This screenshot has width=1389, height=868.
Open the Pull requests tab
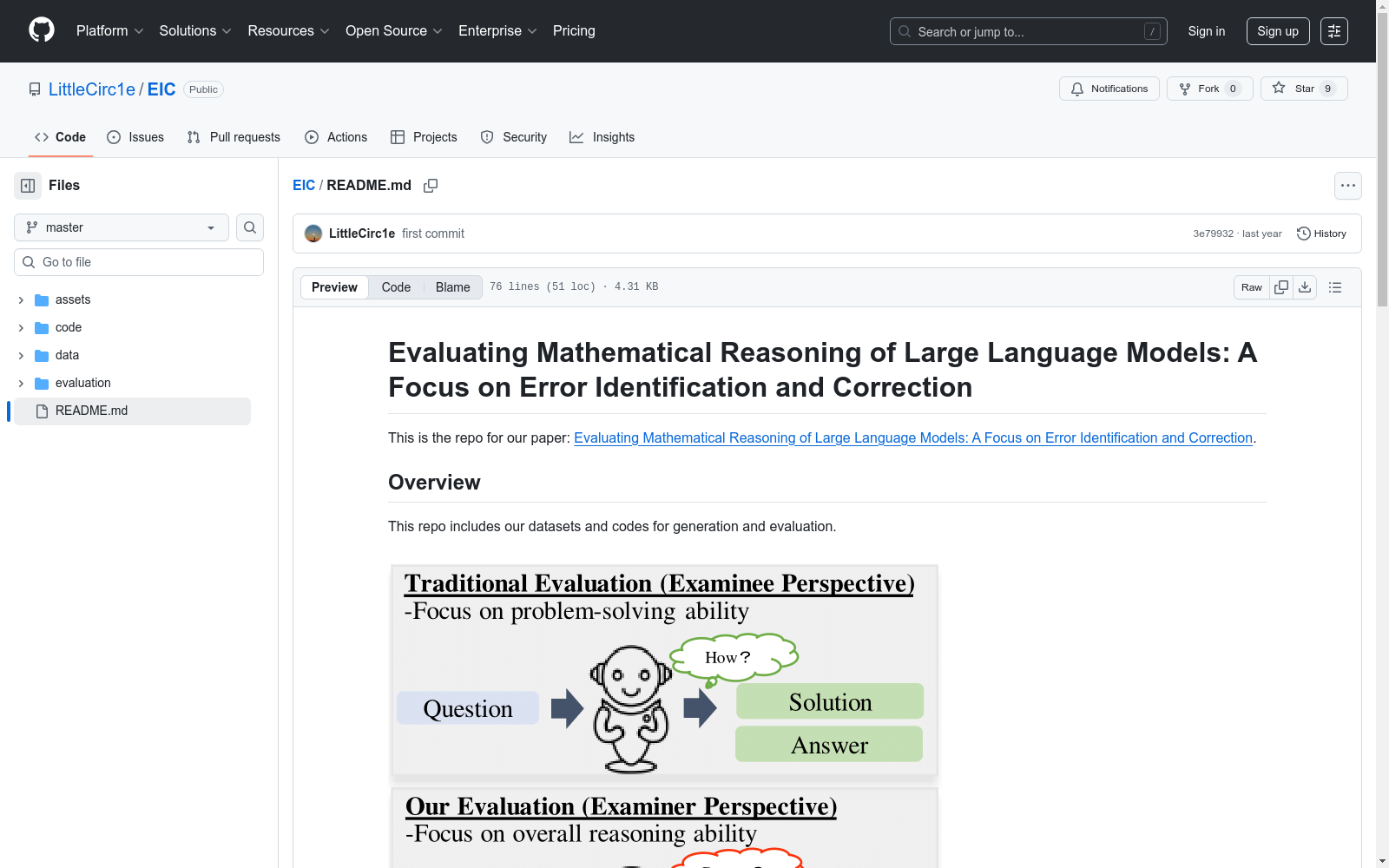(x=234, y=137)
